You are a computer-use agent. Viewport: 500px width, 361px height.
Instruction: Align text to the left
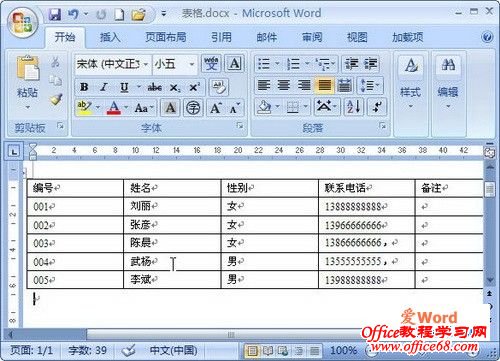(x=264, y=85)
